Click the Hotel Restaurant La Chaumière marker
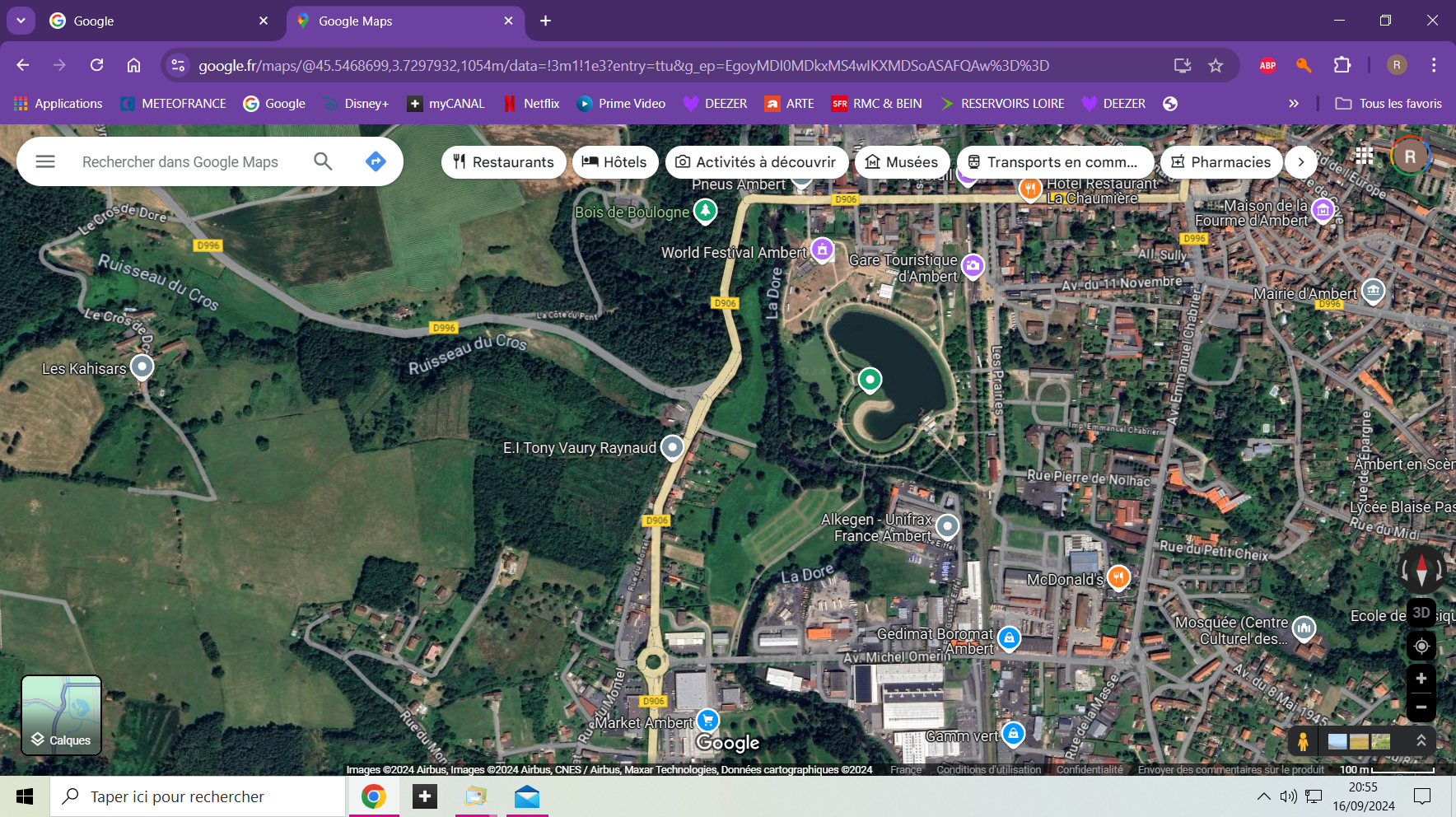 tap(1029, 189)
